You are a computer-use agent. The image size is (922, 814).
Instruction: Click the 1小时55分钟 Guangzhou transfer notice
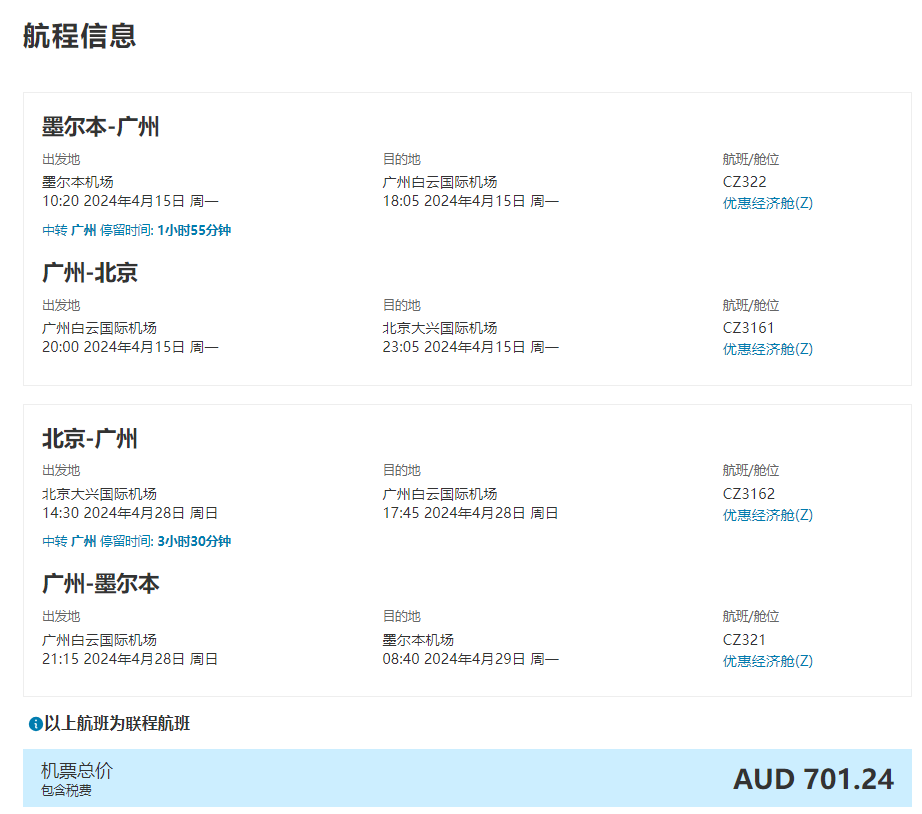pos(136,230)
